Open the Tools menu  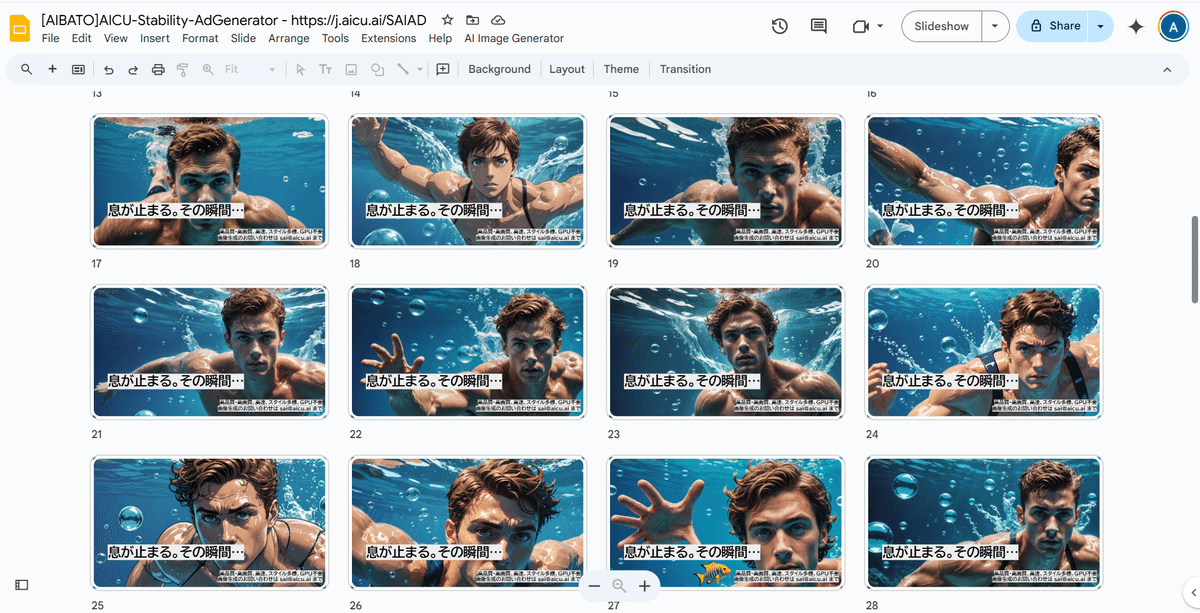point(336,38)
